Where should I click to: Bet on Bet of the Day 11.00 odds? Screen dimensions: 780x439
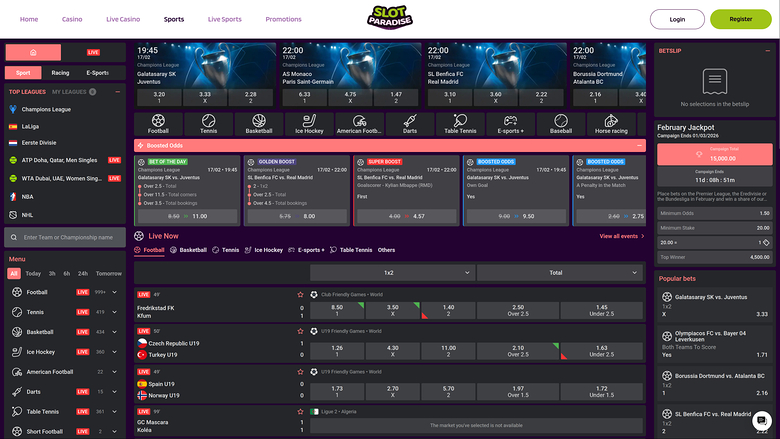(188, 216)
